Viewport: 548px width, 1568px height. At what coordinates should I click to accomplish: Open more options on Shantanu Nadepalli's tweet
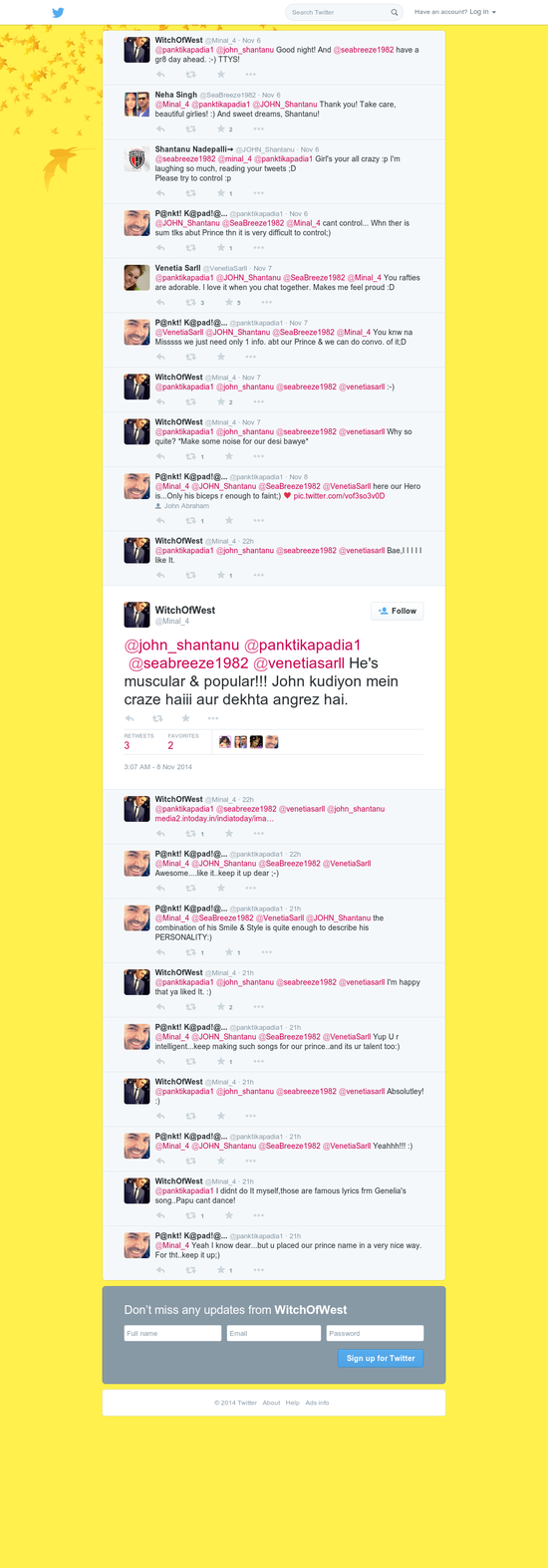(x=258, y=193)
